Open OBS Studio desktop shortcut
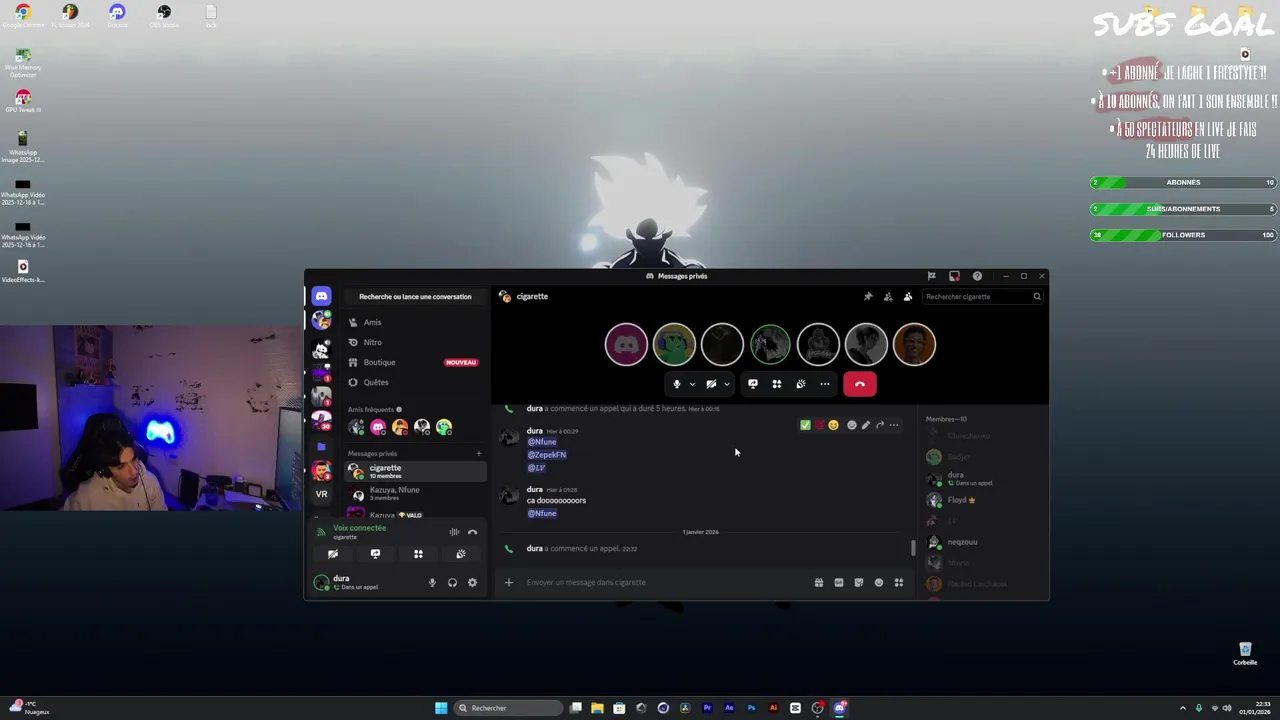Viewport: 1280px width, 720px height. [164, 16]
